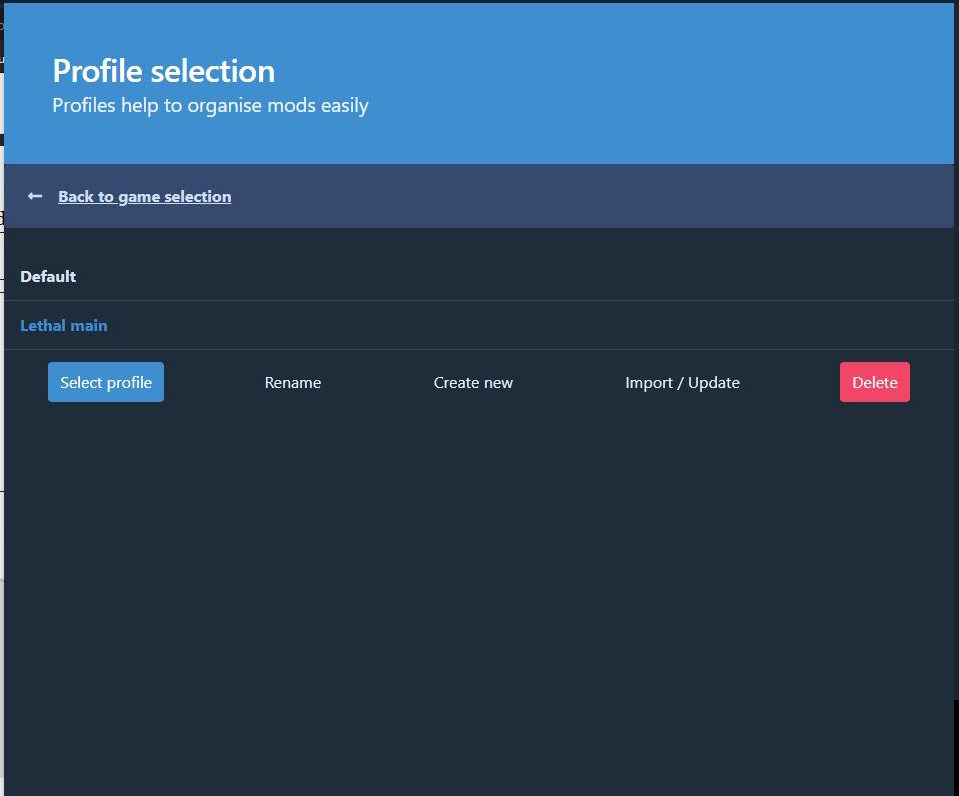Delete the selected profile
The height and width of the screenshot is (796, 959).
(x=874, y=383)
